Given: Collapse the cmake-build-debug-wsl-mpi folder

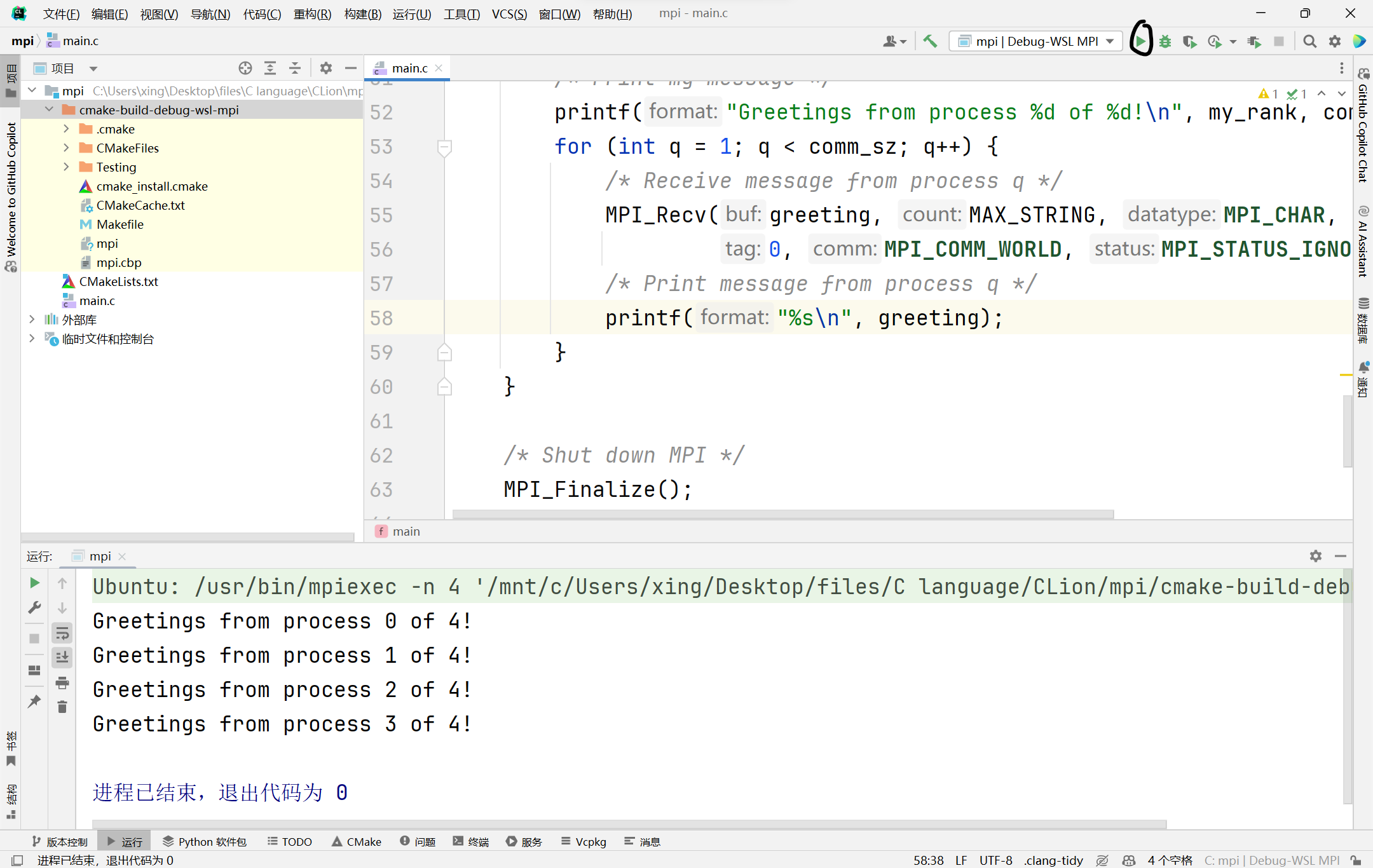Looking at the screenshot, I should pyautogui.click(x=50, y=110).
